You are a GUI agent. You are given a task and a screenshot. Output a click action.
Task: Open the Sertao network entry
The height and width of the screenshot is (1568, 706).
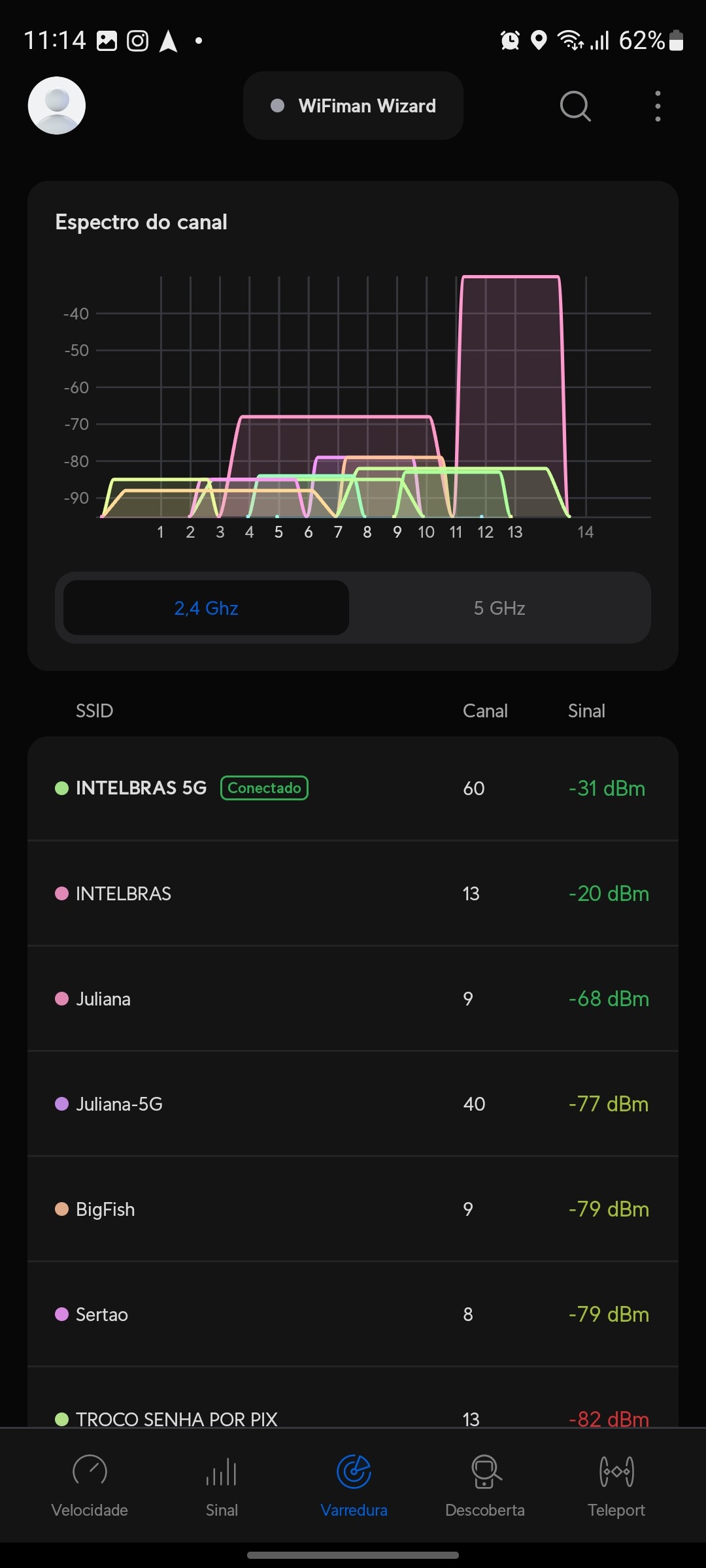[353, 1314]
